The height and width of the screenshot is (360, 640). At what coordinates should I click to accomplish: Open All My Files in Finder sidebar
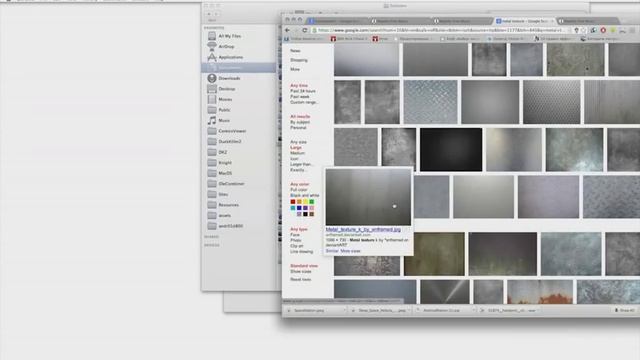click(x=229, y=36)
